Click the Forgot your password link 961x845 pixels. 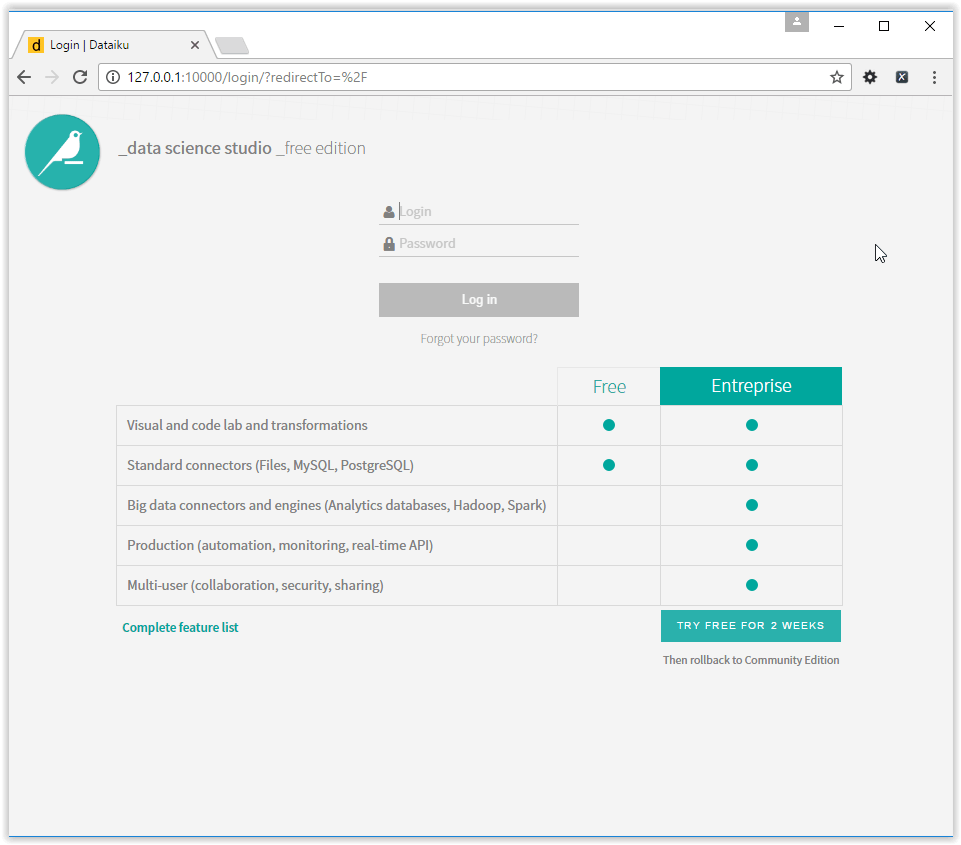[x=478, y=338]
